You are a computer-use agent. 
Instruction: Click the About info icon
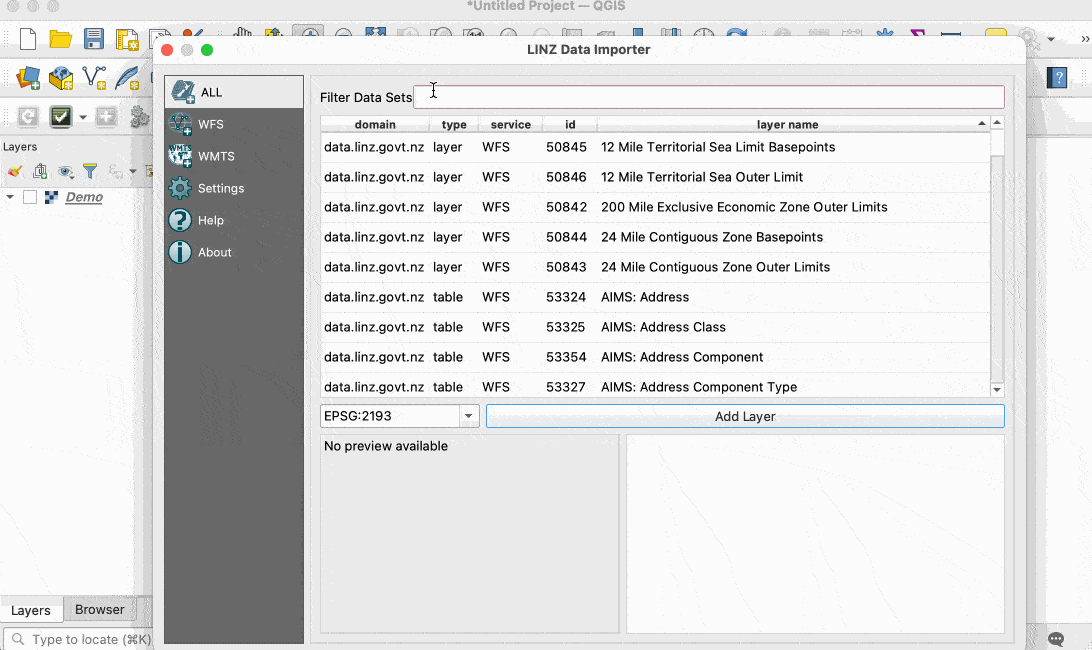click(x=180, y=252)
